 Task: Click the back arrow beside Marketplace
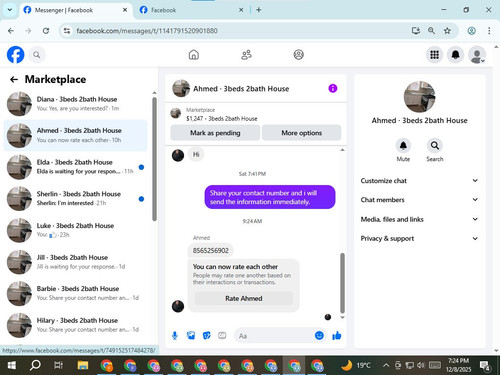14,79
